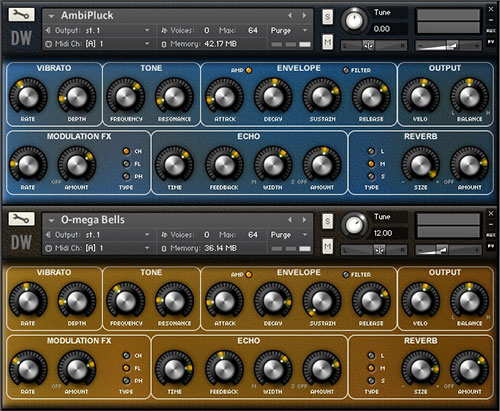This screenshot has height=411, width=500.
Task: Mute the O-mega Bells instrument
Action: 327,246
